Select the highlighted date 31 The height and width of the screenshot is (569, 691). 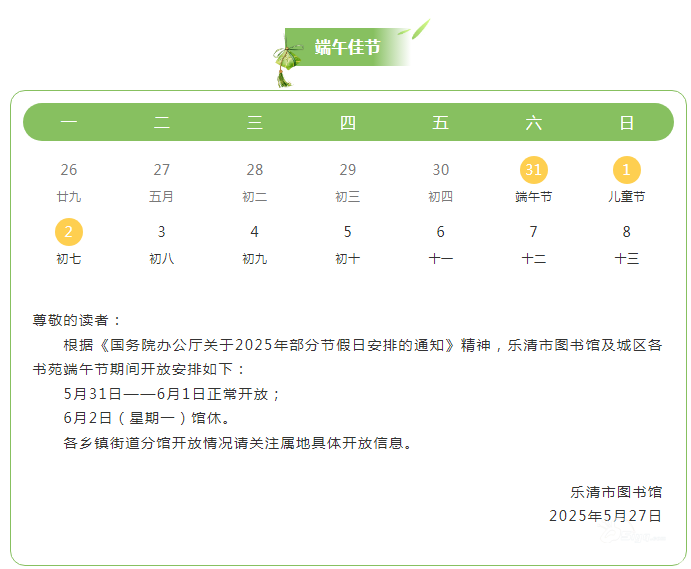point(534,170)
